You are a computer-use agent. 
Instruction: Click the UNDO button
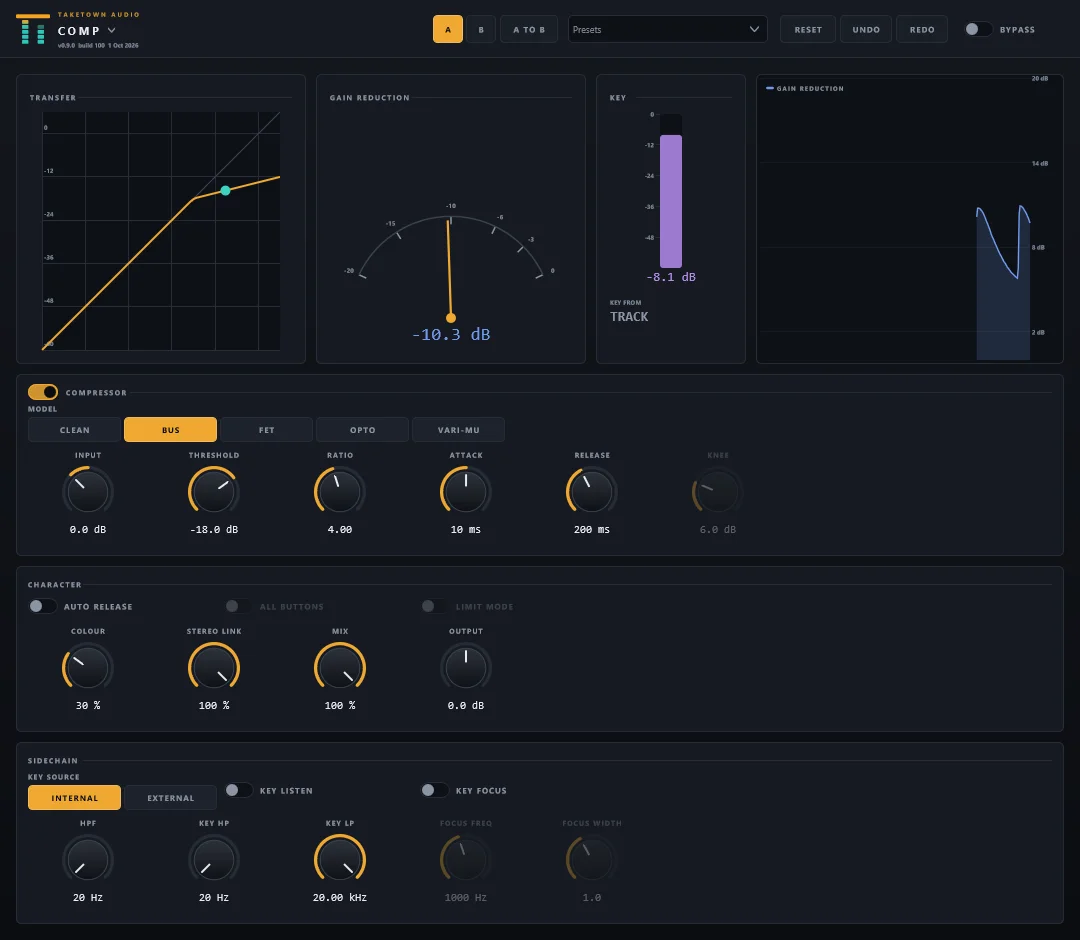pyautogui.click(x=866, y=30)
